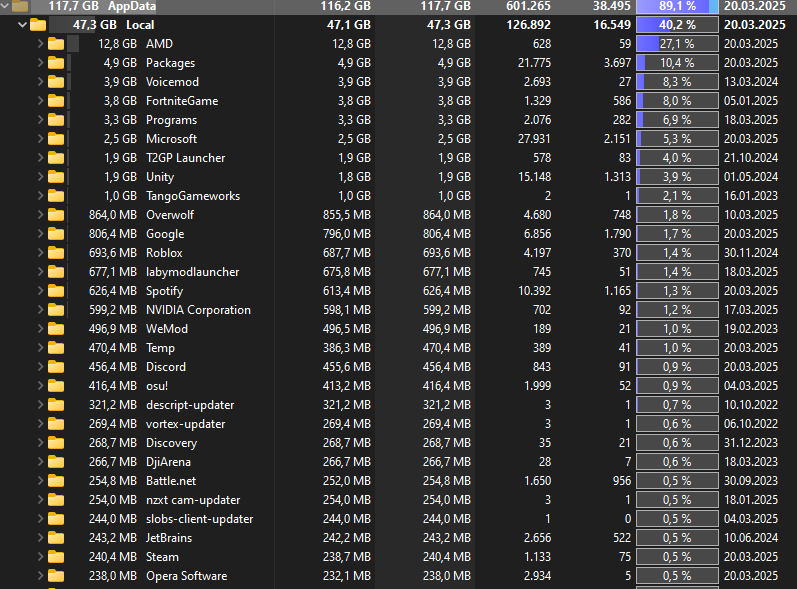The width and height of the screenshot is (797, 589).
Task: Click the date 19.02.2023 for WeMod
Action: [751, 329]
